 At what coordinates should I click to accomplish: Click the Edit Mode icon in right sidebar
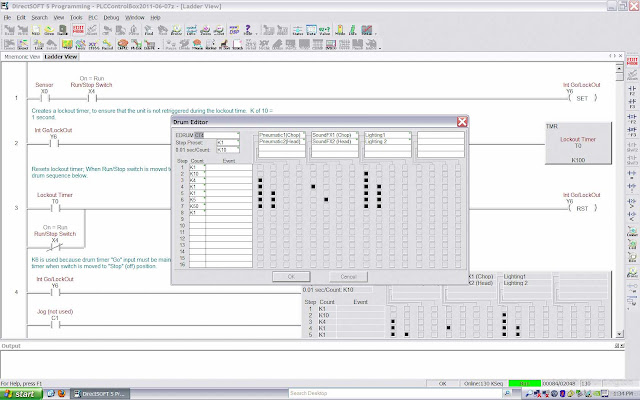click(632, 62)
